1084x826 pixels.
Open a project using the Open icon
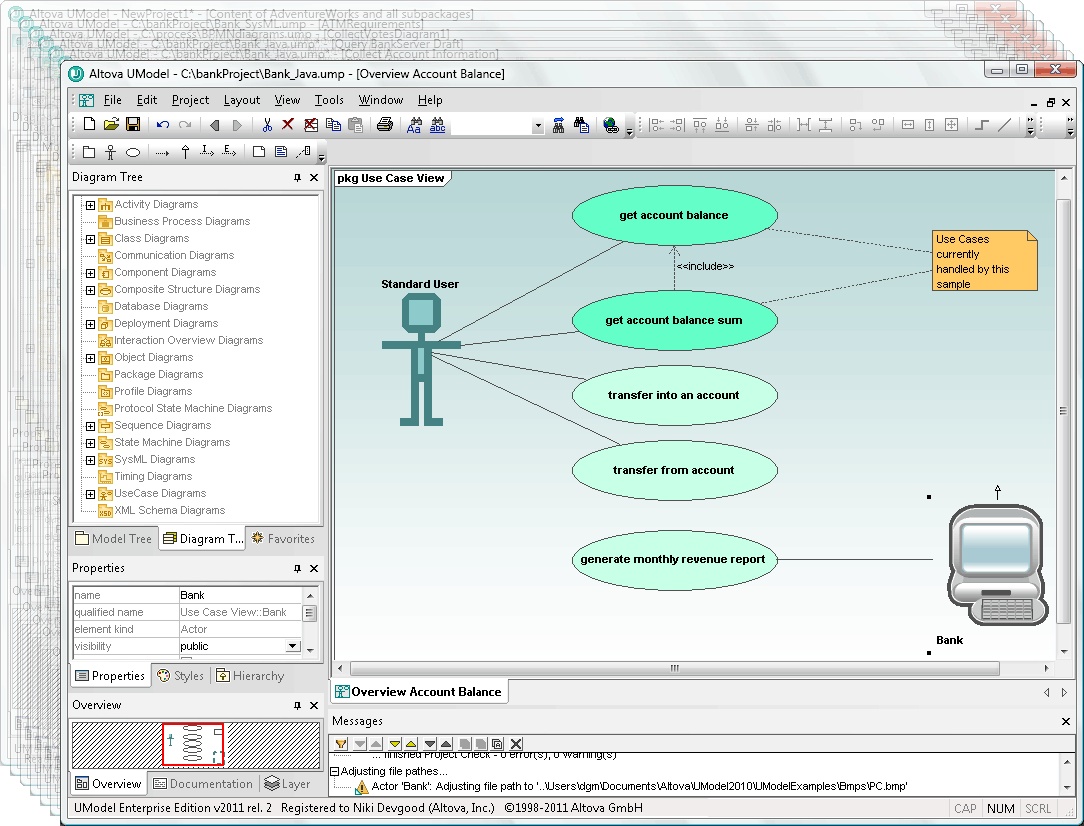[x=110, y=125]
